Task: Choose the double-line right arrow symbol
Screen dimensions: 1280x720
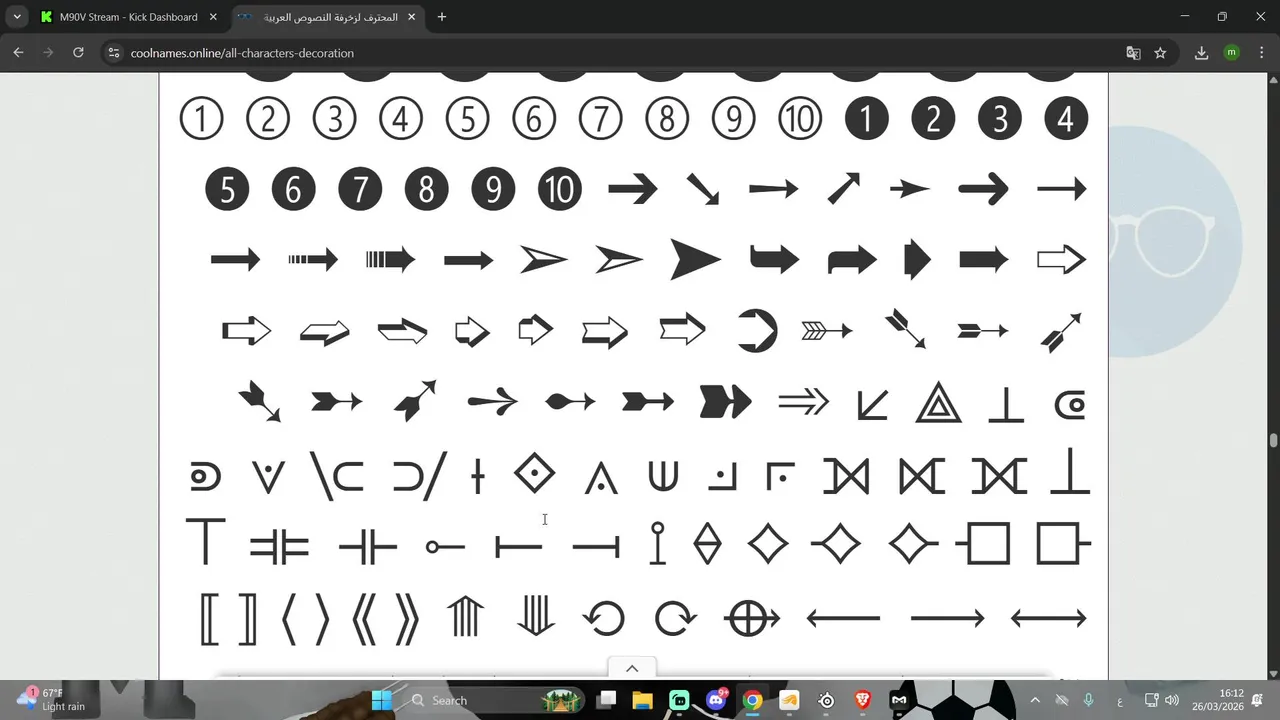Action: click(803, 402)
